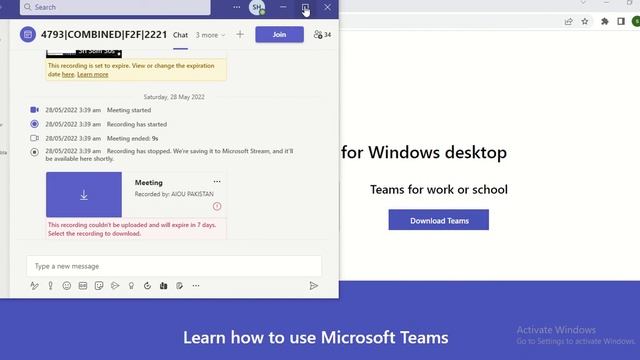Open the Meeting recording options ellipsis

(217, 182)
